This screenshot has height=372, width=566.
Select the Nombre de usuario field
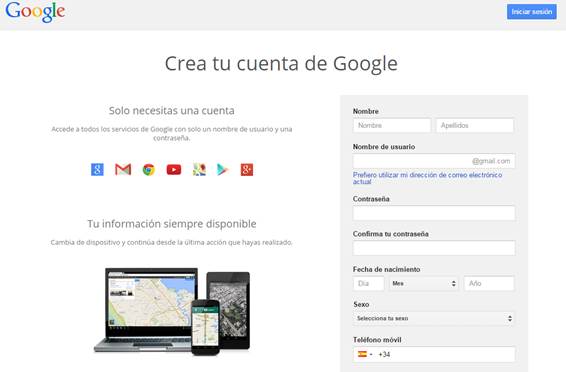434,161
